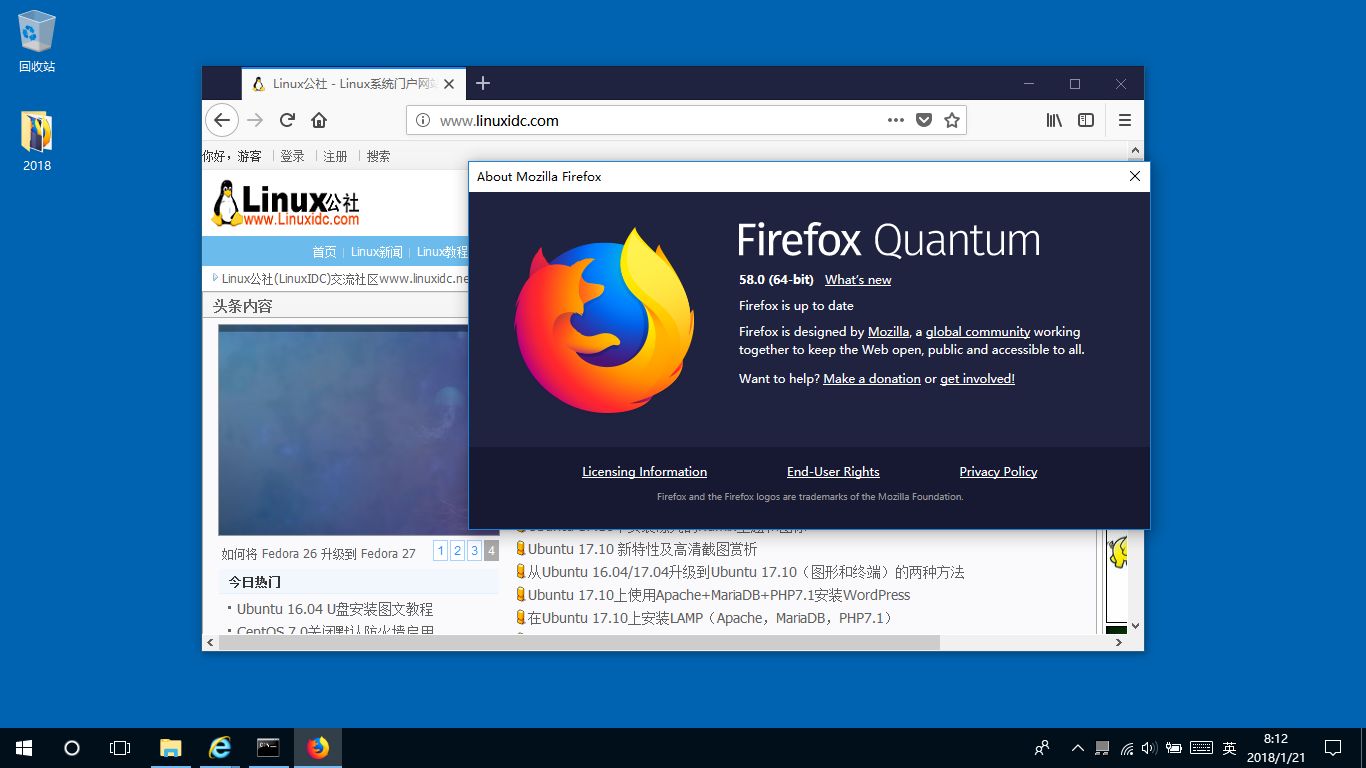
Task: Click the Linux公社 site logo
Action: click(286, 204)
